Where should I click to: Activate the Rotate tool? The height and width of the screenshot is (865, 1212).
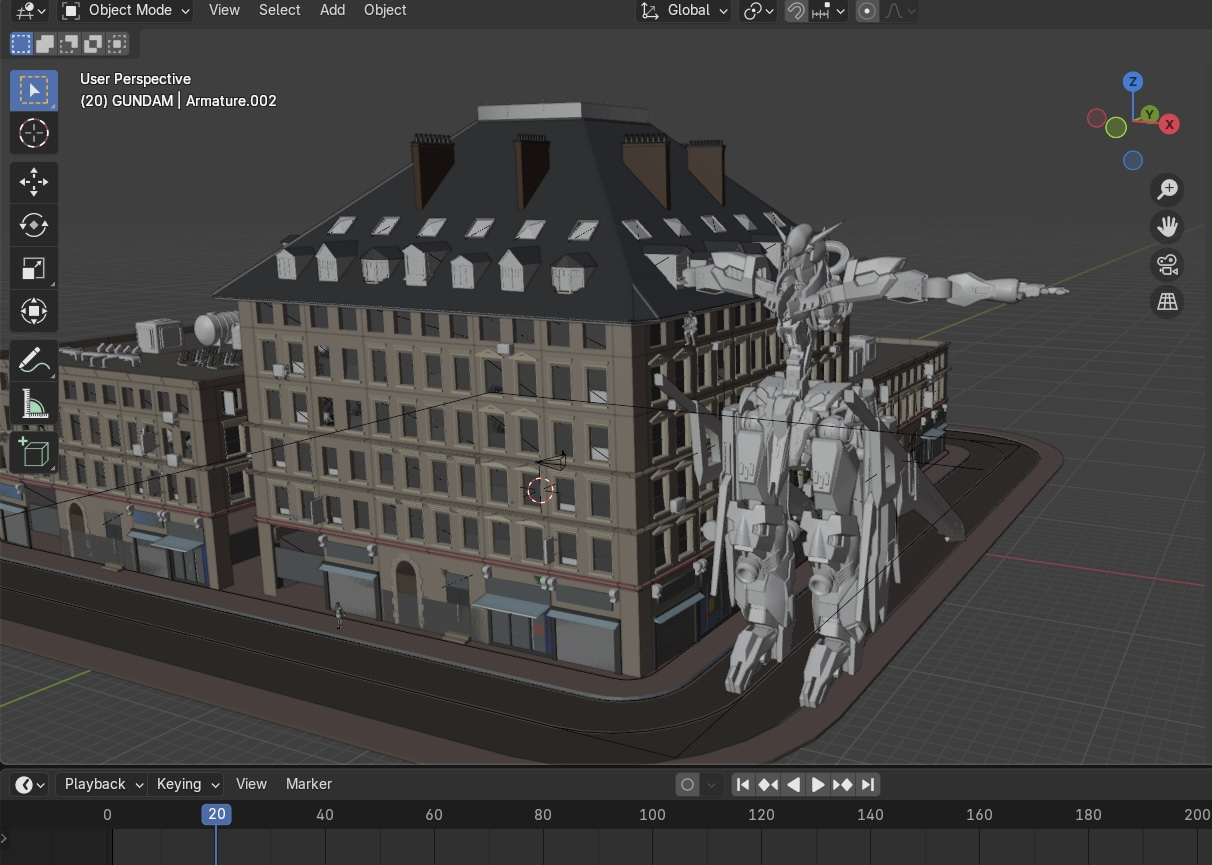coord(34,225)
